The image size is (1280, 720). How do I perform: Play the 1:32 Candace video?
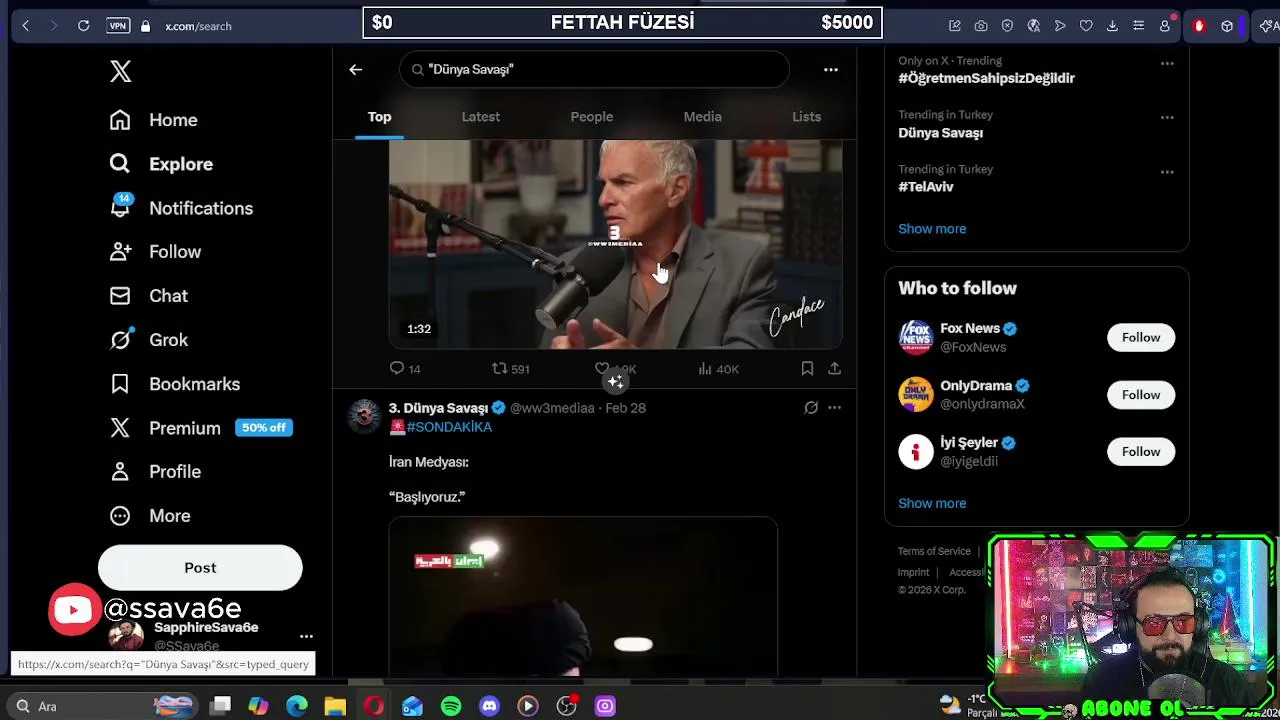point(615,245)
